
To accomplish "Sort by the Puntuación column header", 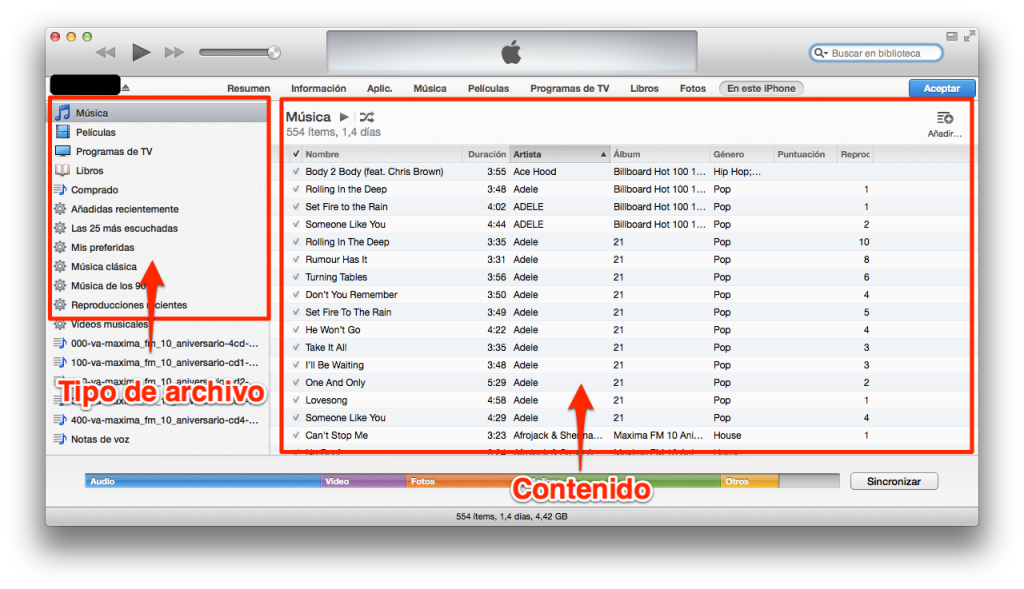I will click(805, 154).
